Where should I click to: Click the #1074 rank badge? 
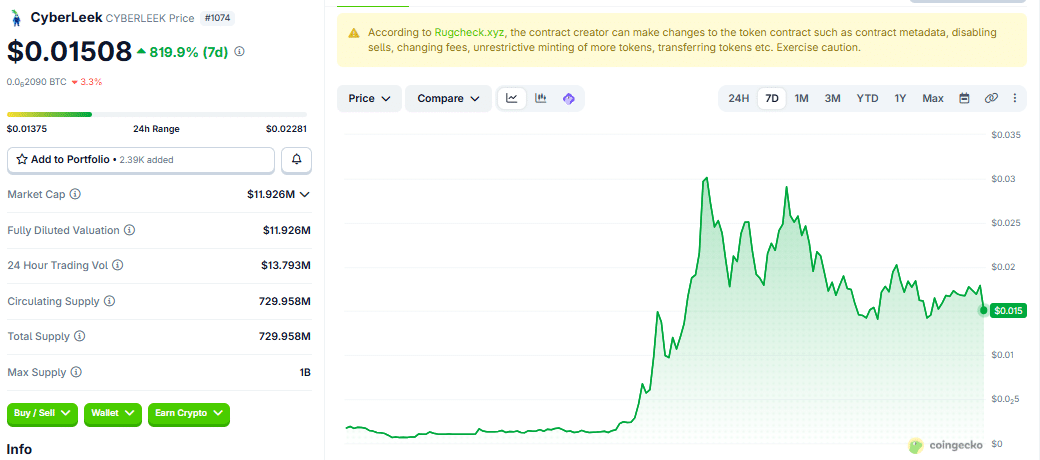[x=218, y=19]
